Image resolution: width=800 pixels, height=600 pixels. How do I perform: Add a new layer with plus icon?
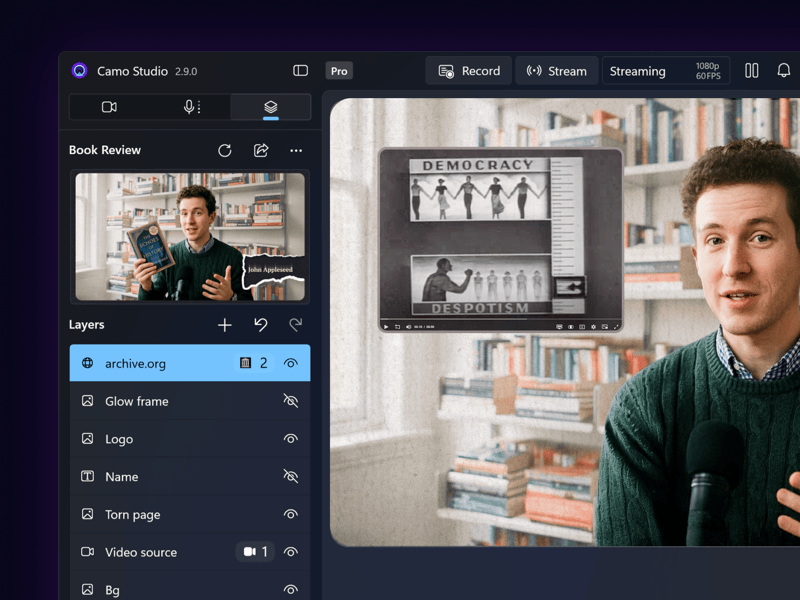point(224,325)
